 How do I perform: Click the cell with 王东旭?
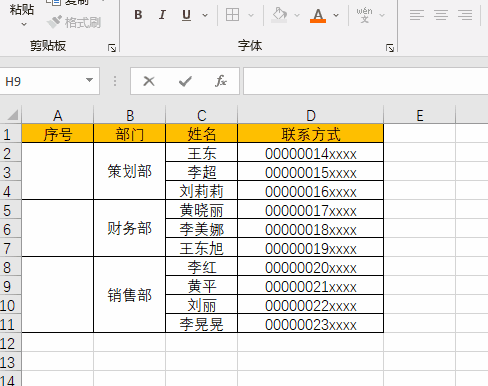[202, 248]
